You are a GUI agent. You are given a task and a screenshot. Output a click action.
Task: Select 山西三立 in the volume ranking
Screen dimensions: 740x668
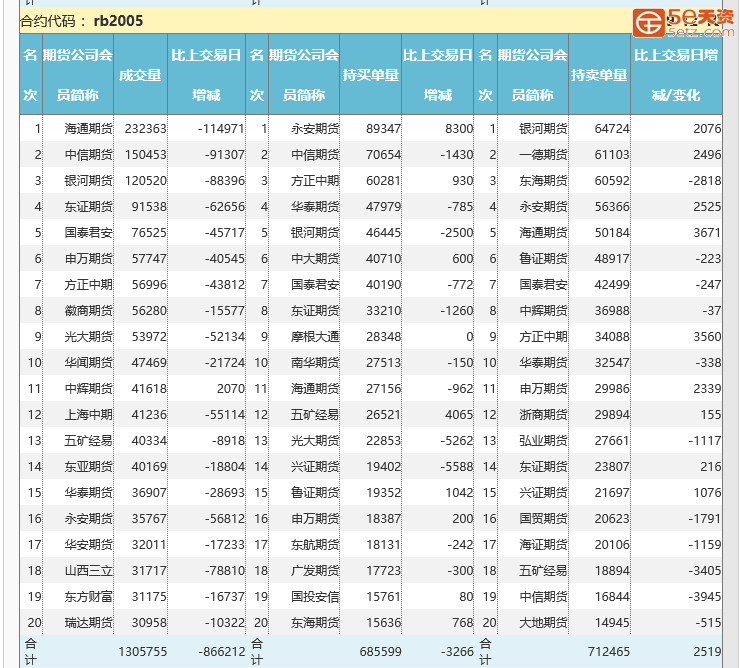(88, 570)
